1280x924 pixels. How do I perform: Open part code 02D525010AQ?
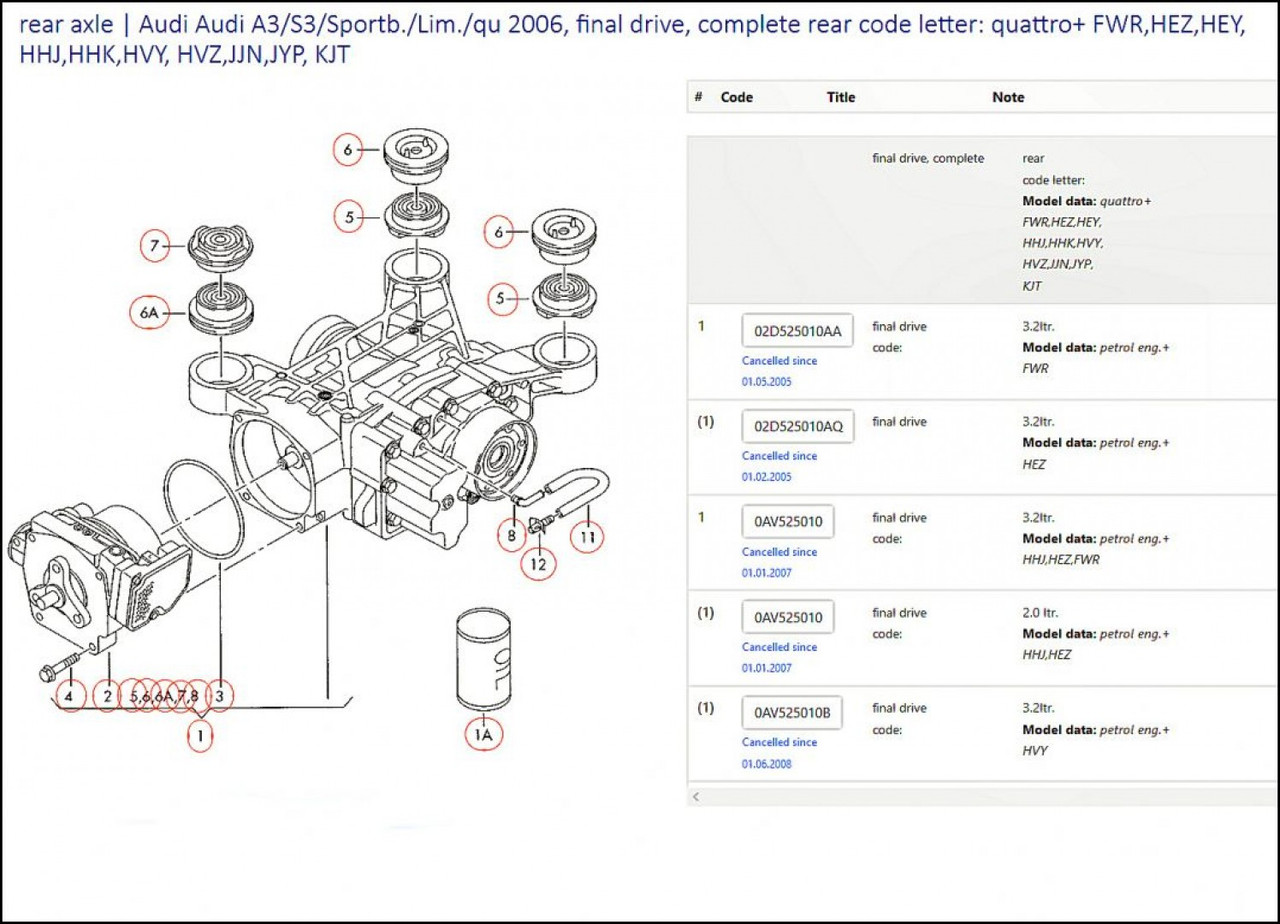[x=797, y=427]
